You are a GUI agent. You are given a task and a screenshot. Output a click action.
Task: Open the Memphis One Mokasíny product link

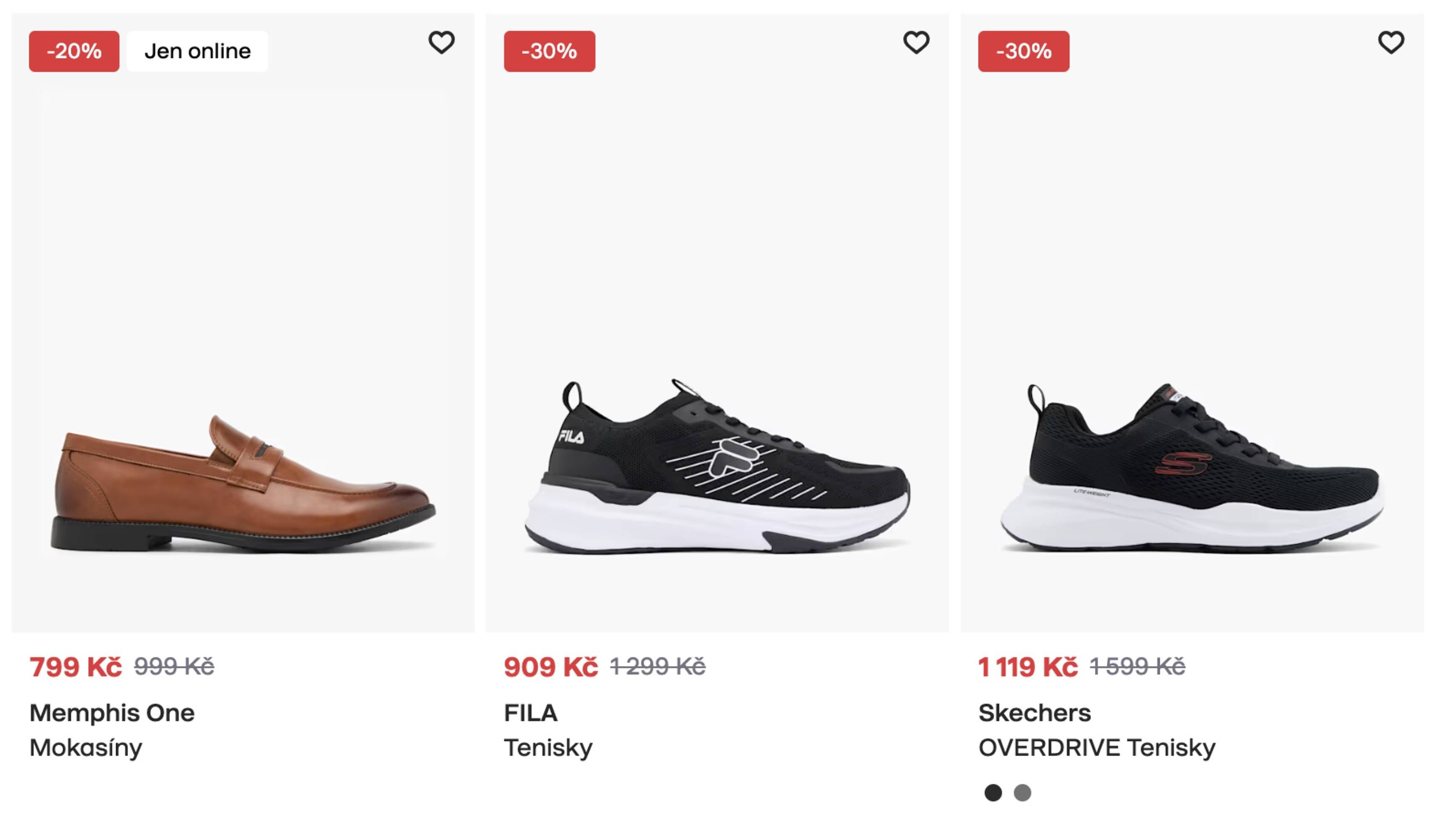click(112, 712)
